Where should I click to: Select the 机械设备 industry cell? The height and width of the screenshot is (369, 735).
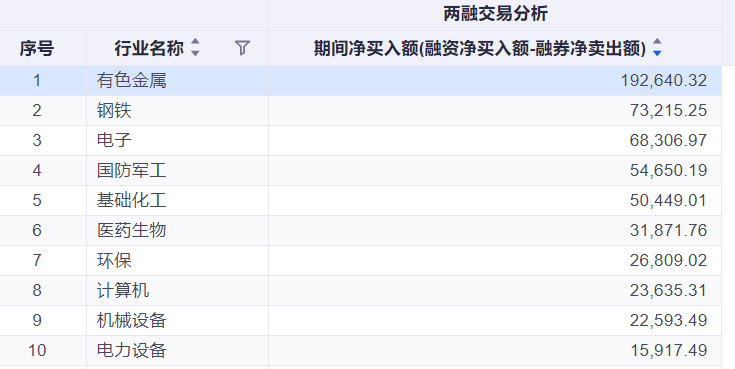(178, 321)
